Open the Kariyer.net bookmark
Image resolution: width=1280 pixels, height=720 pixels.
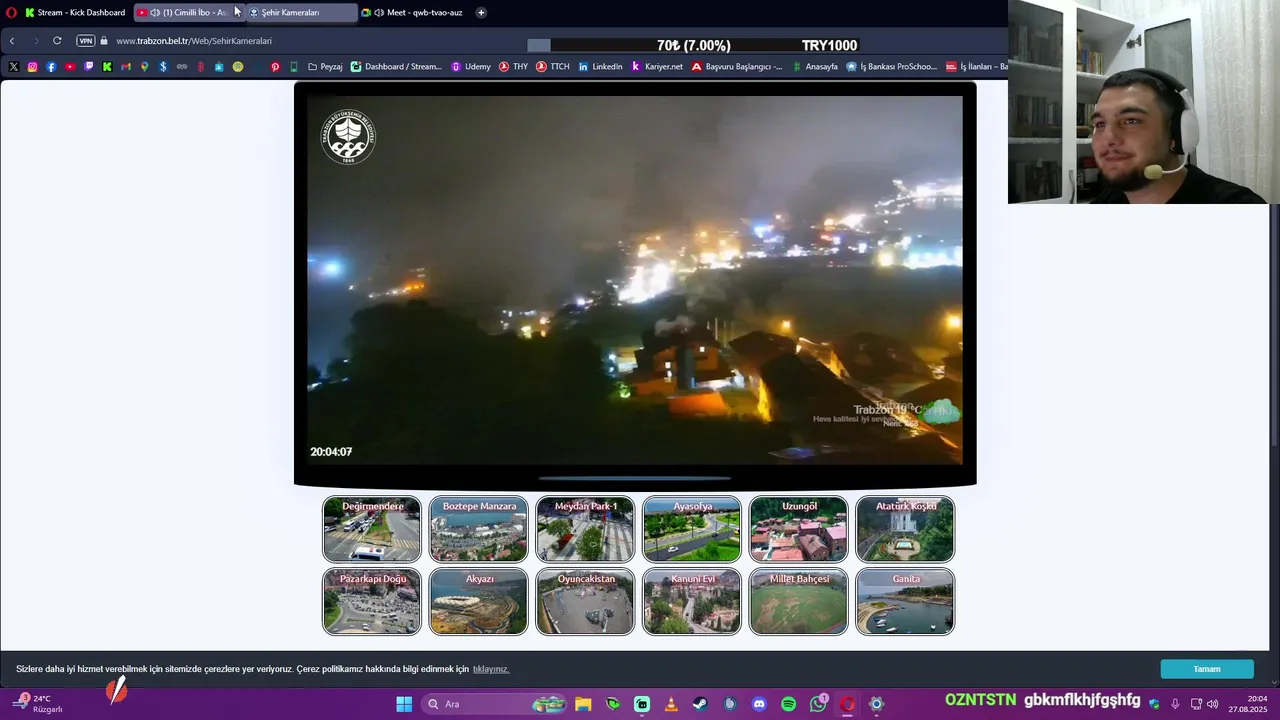pos(657,67)
